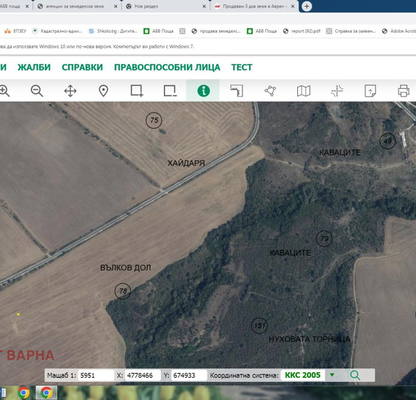Image resolution: width=416 pixels, height=400 pixels.
Task: Click the measure distance corner tool
Action: point(237,91)
